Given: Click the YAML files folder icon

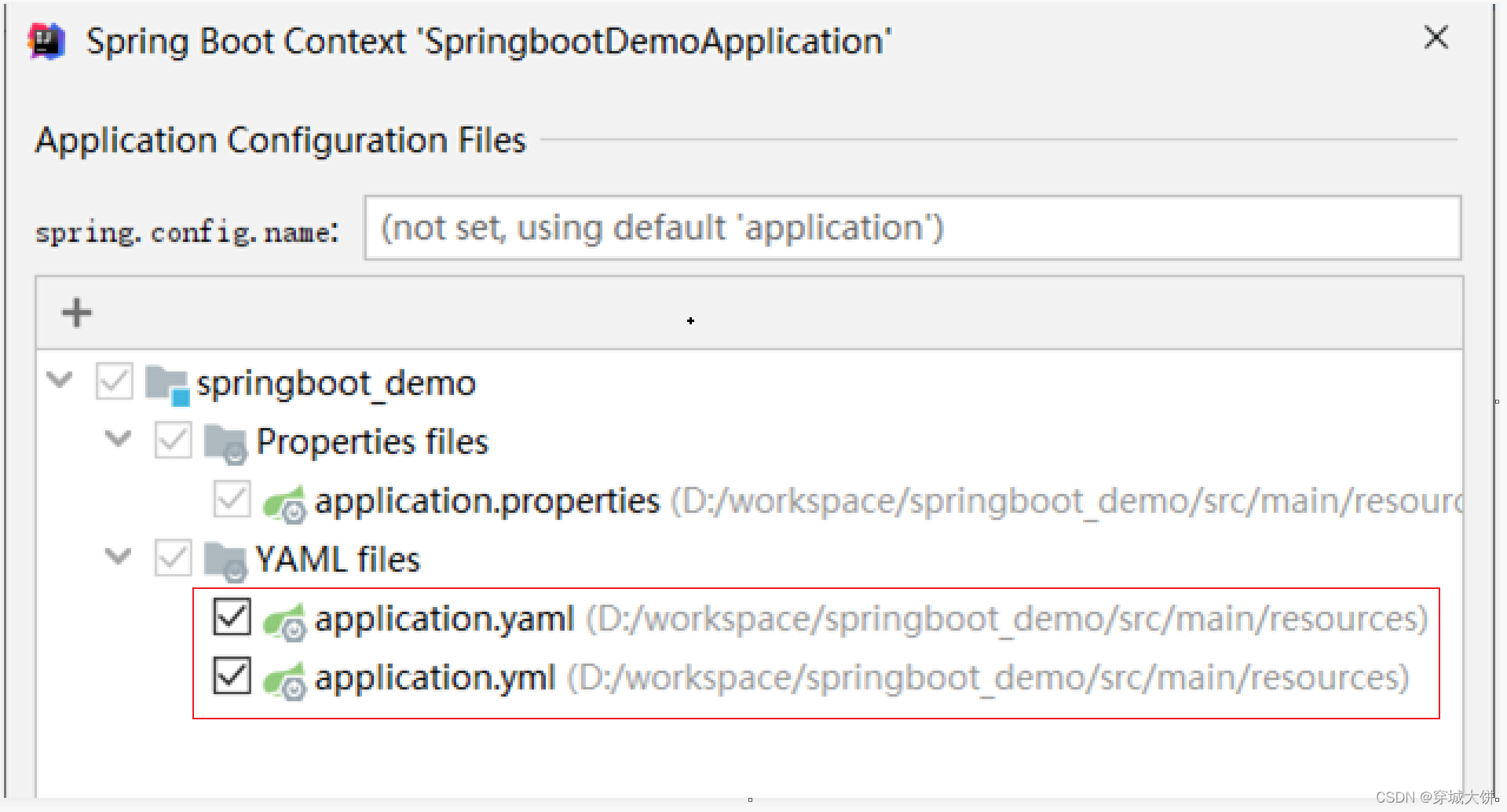Looking at the screenshot, I should (225, 561).
